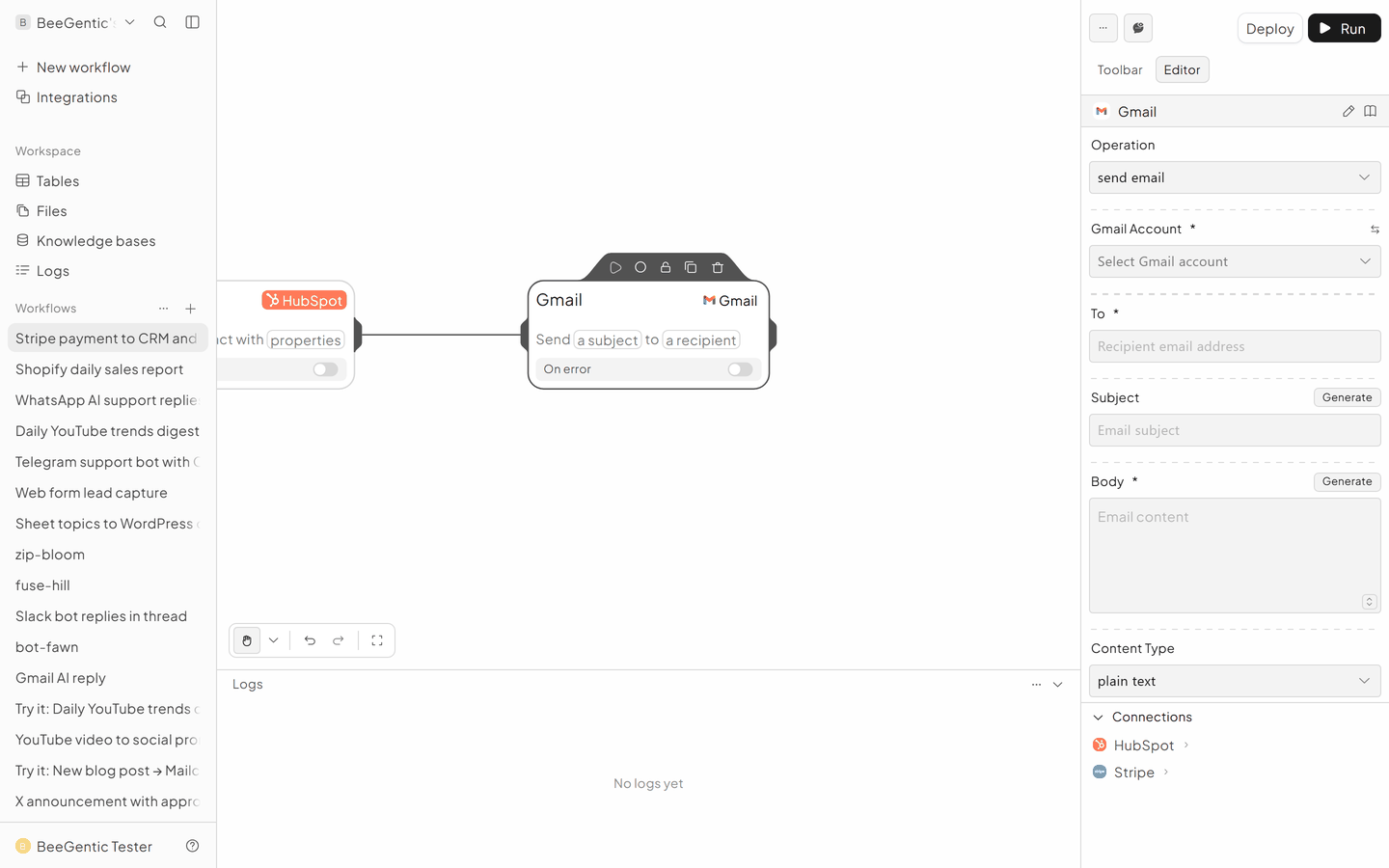This screenshot has width=1389, height=868.
Task: Open the Operation send email dropdown
Action: [x=1235, y=177]
